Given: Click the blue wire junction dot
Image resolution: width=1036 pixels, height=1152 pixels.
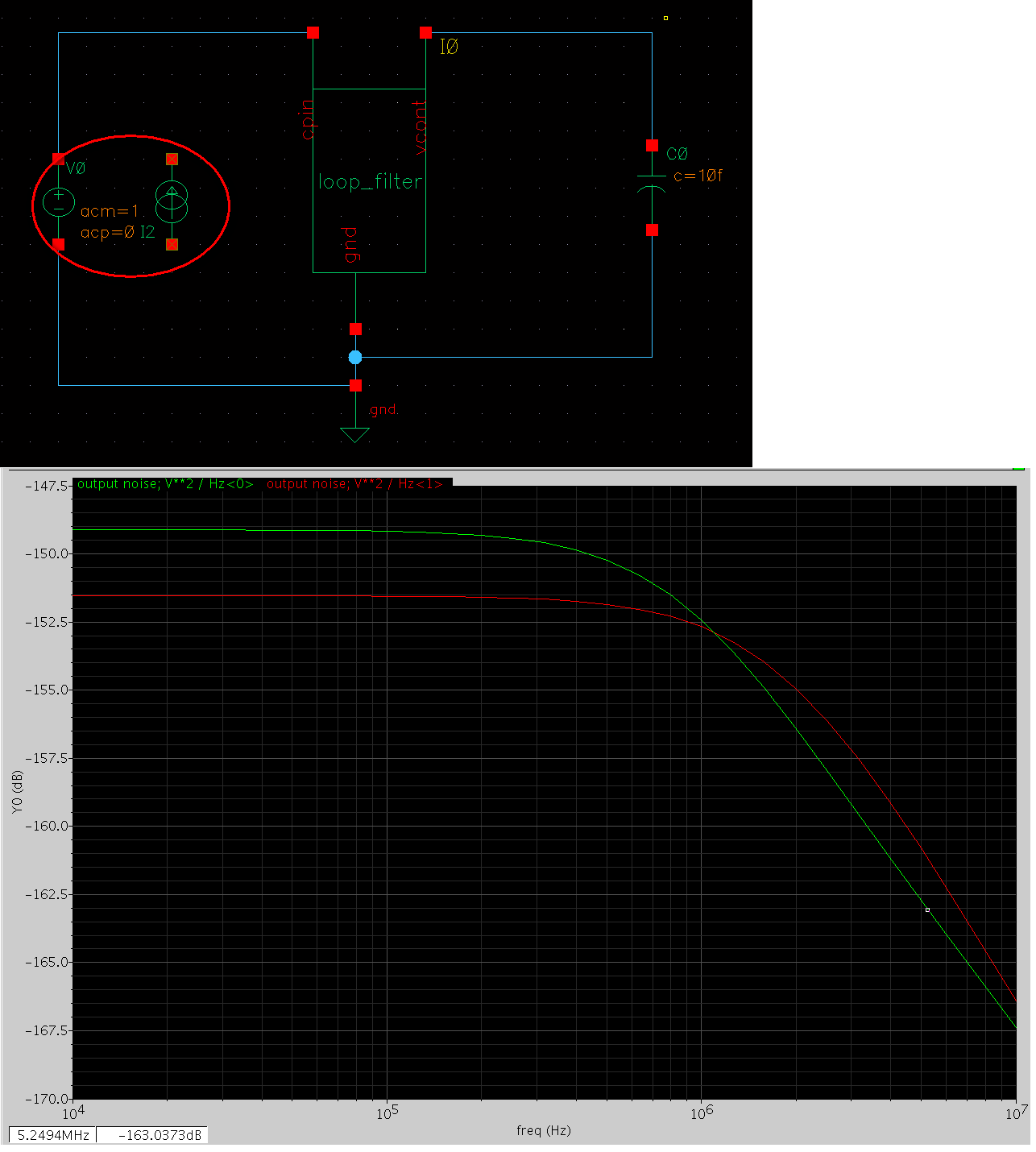Looking at the screenshot, I should pyautogui.click(x=355, y=358).
